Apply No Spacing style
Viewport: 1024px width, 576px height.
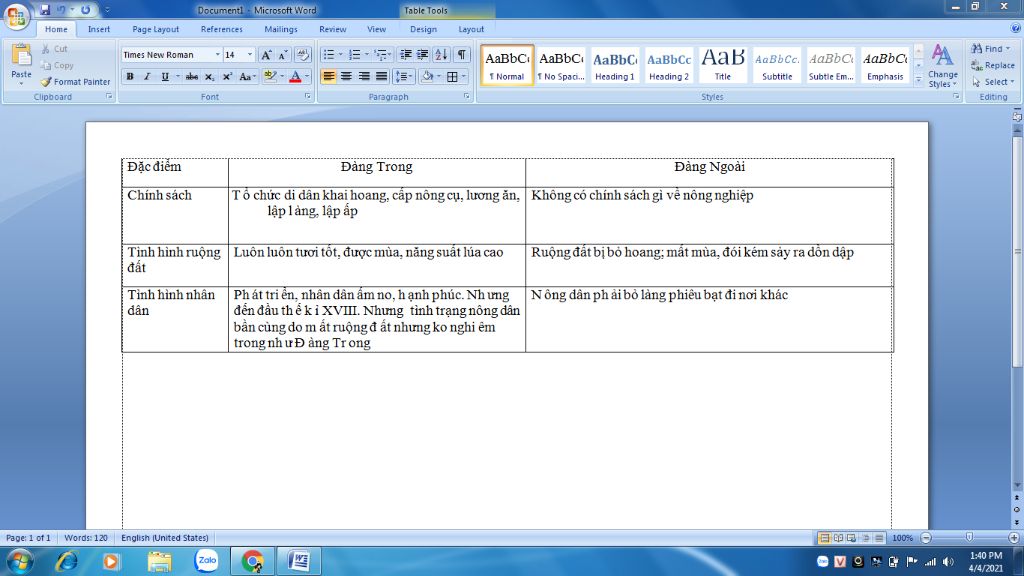[x=560, y=65]
